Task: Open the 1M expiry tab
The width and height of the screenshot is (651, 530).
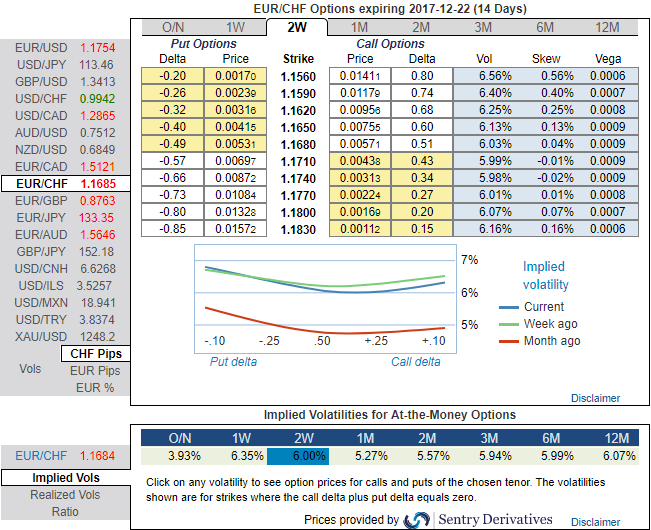Action: (x=359, y=27)
